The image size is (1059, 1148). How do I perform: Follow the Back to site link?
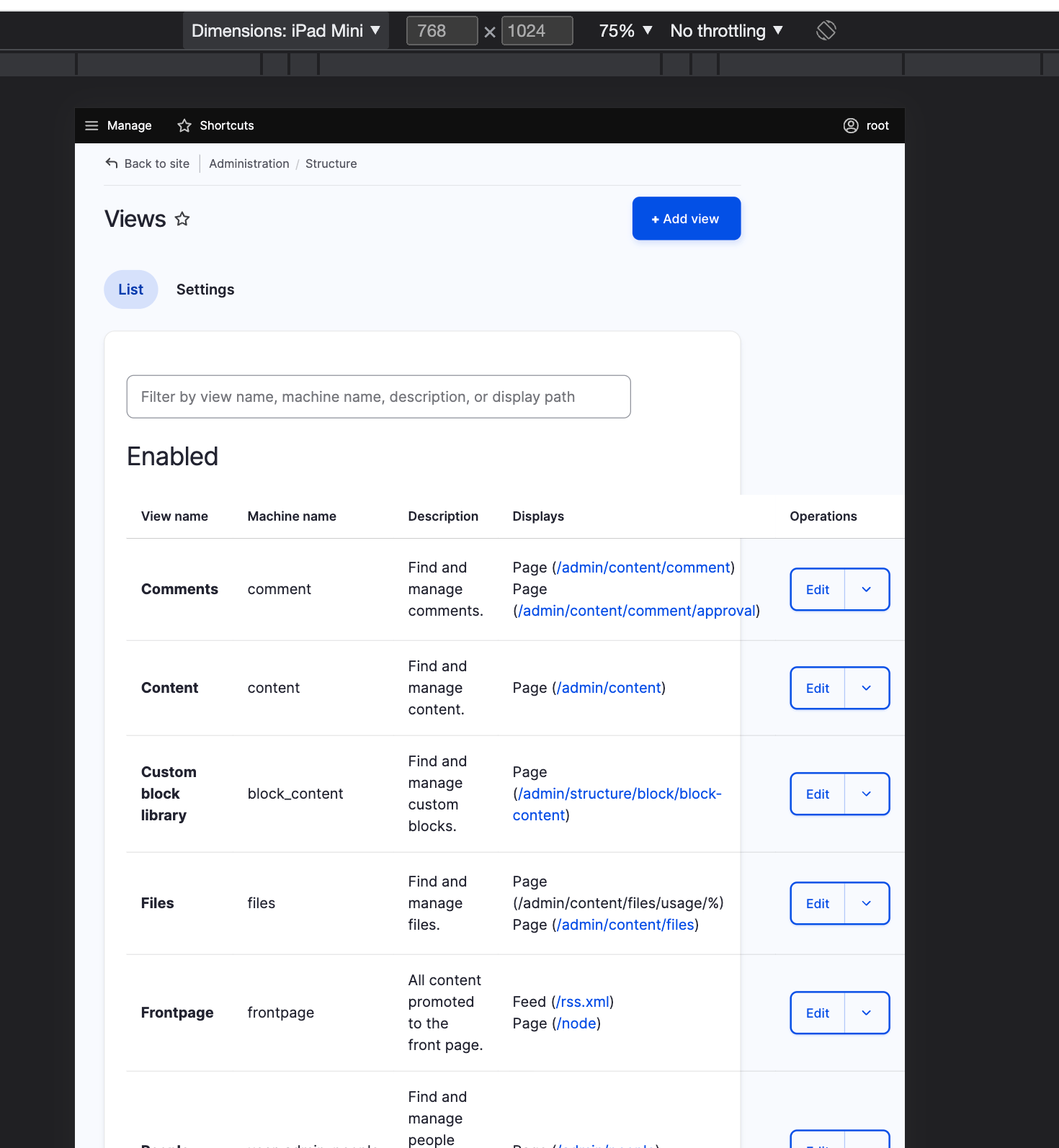(x=148, y=163)
